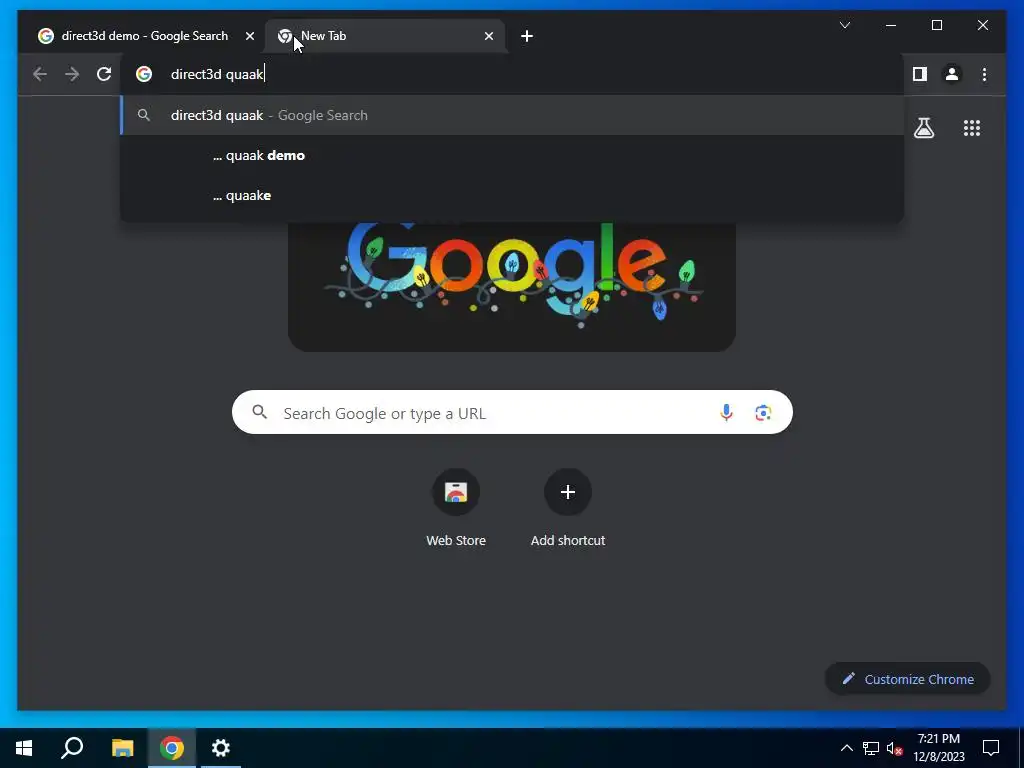Screen dimensions: 1024x768
Task: Open the taskbar clock and date
Action: tap(938, 748)
